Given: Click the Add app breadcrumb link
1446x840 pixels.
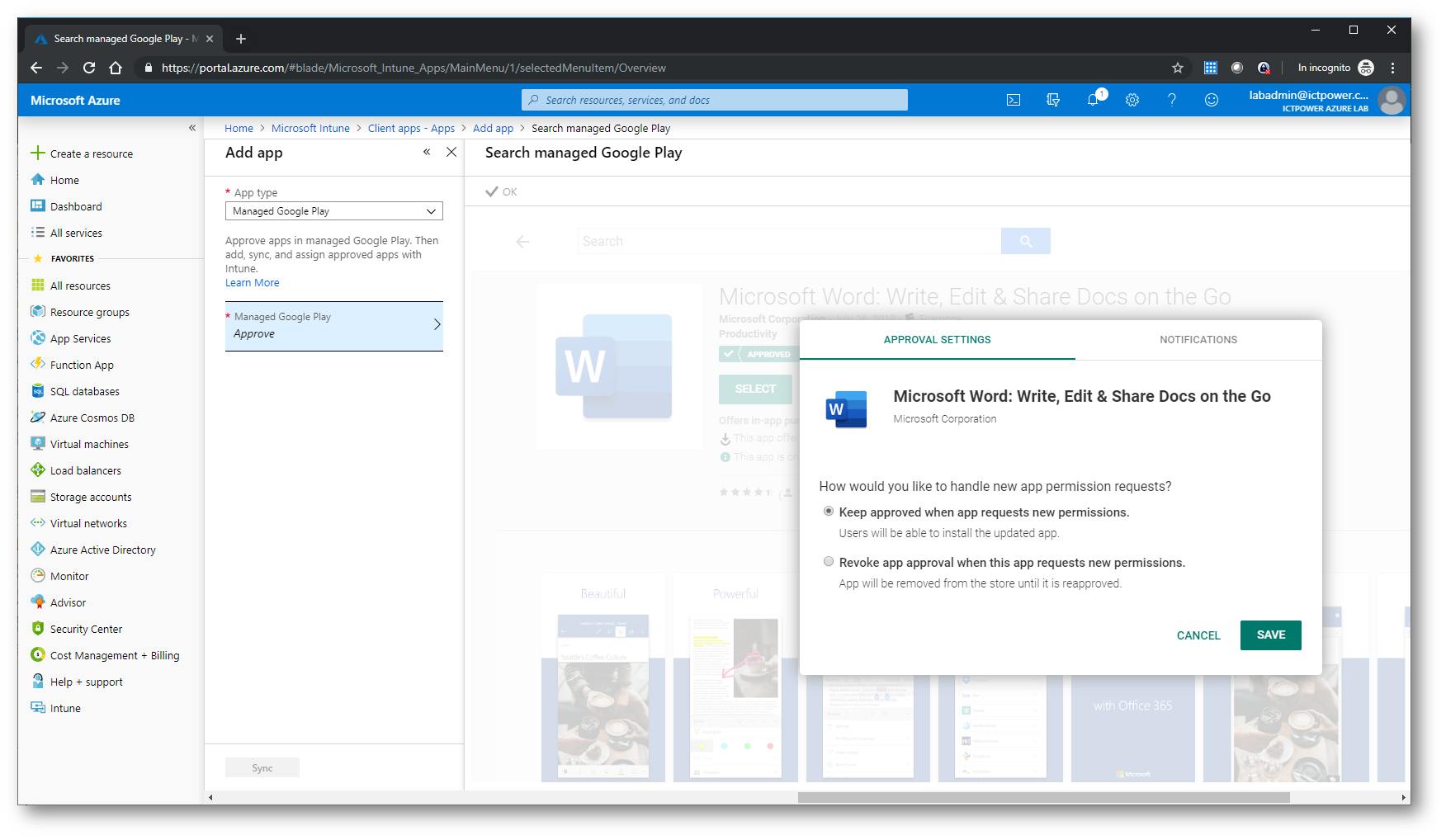Looking at the screenshot, I should point(493,129).
